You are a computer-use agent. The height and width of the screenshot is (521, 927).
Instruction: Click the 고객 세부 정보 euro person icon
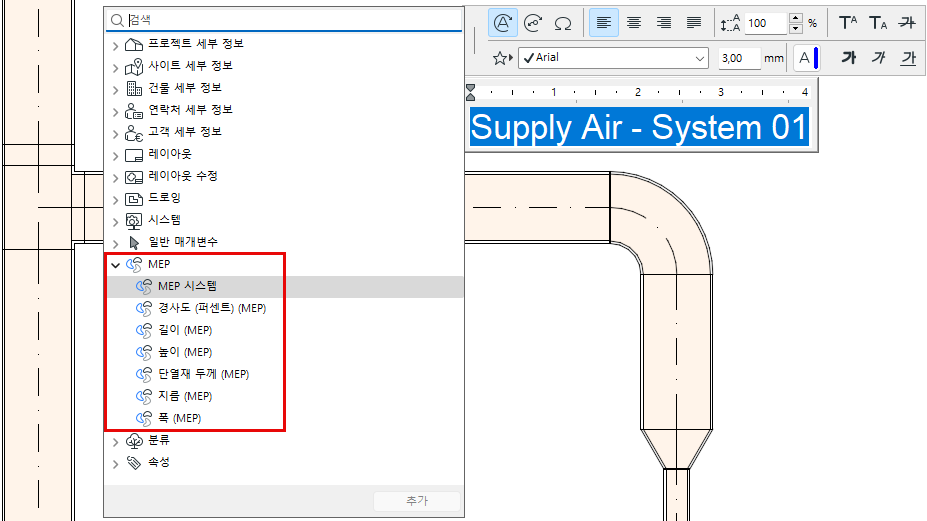[134, 133]
